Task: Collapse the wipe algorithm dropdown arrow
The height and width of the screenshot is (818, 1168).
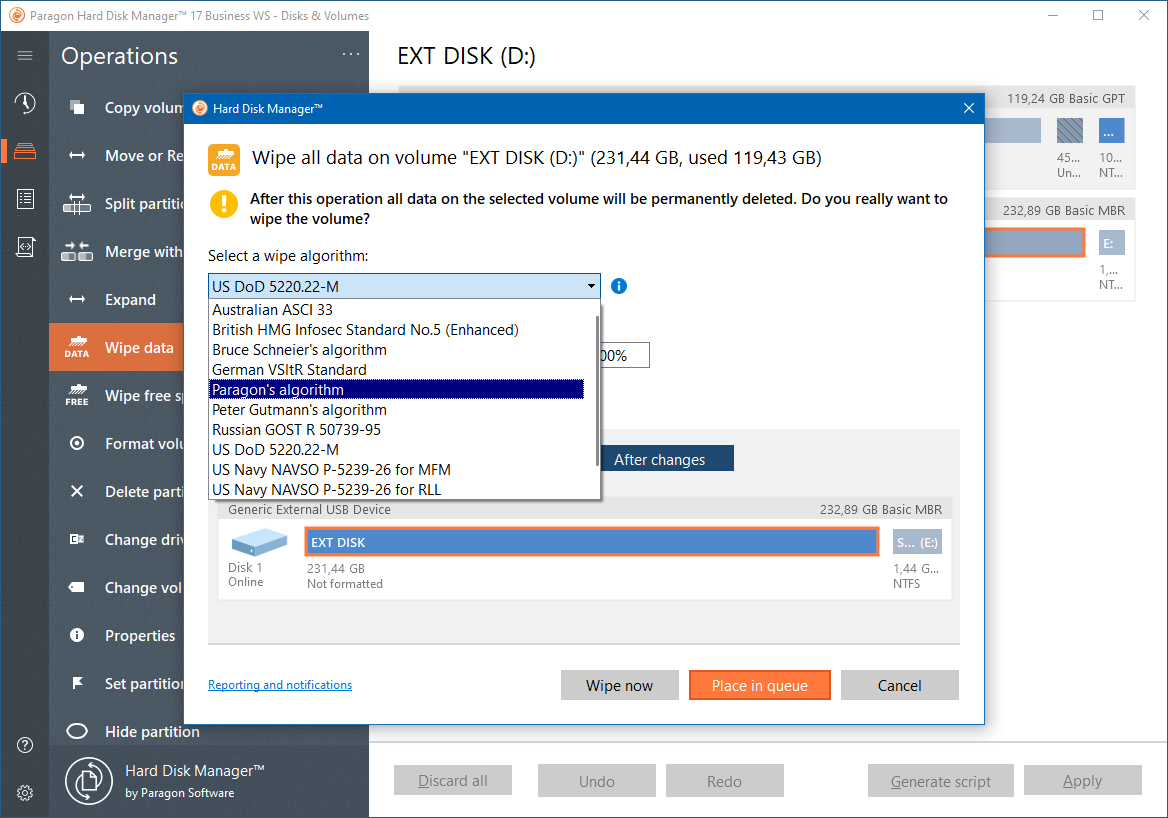Action: tap(591, 286)
